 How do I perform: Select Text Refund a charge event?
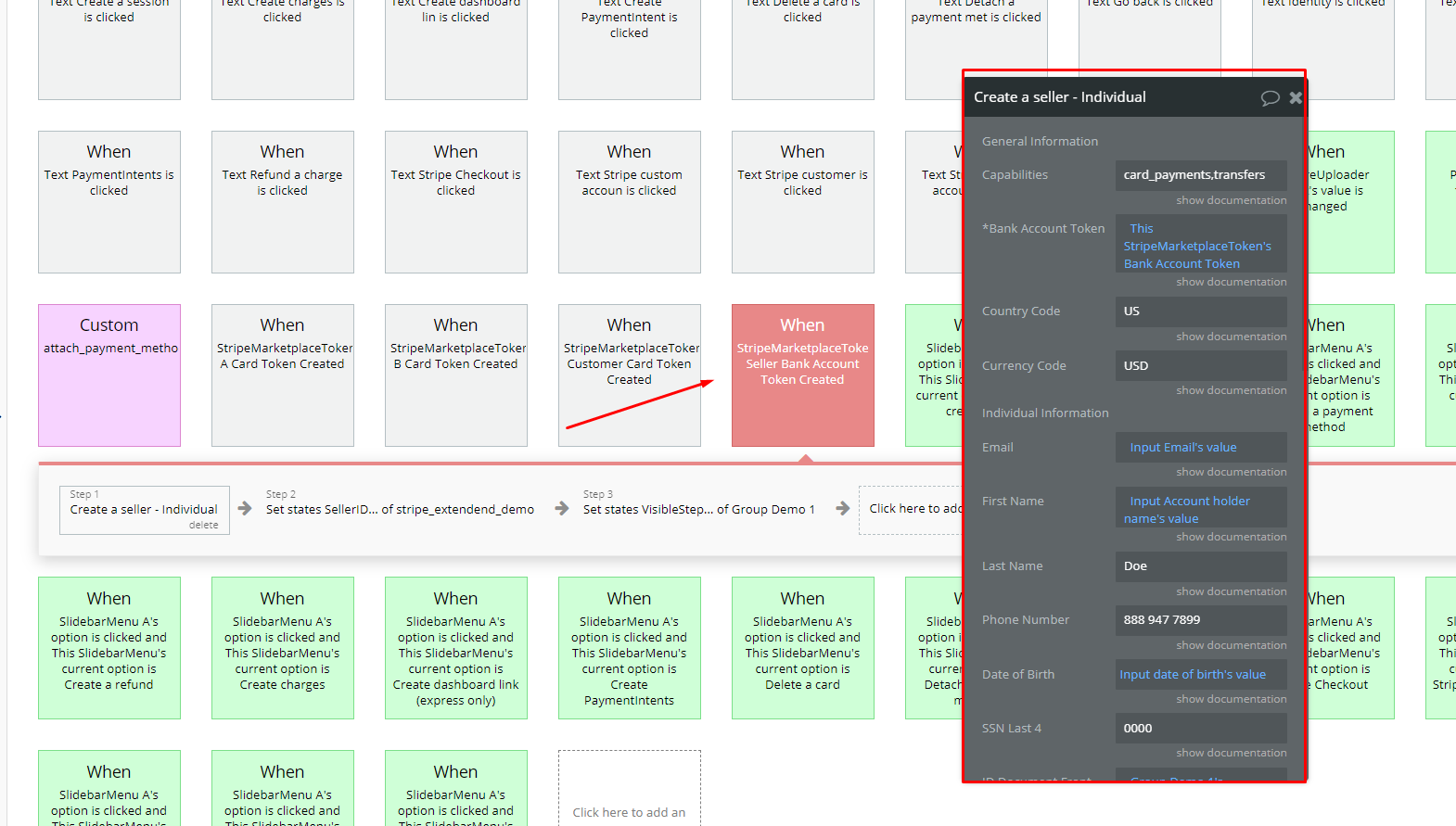point(283,202)
